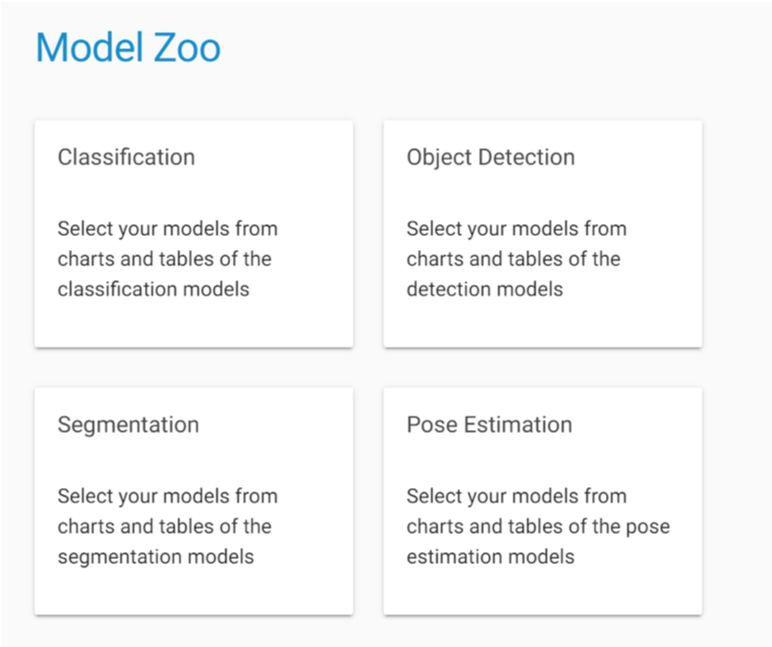Select the Pose Estimation card title text
The image size is (772, 647).
489,424
